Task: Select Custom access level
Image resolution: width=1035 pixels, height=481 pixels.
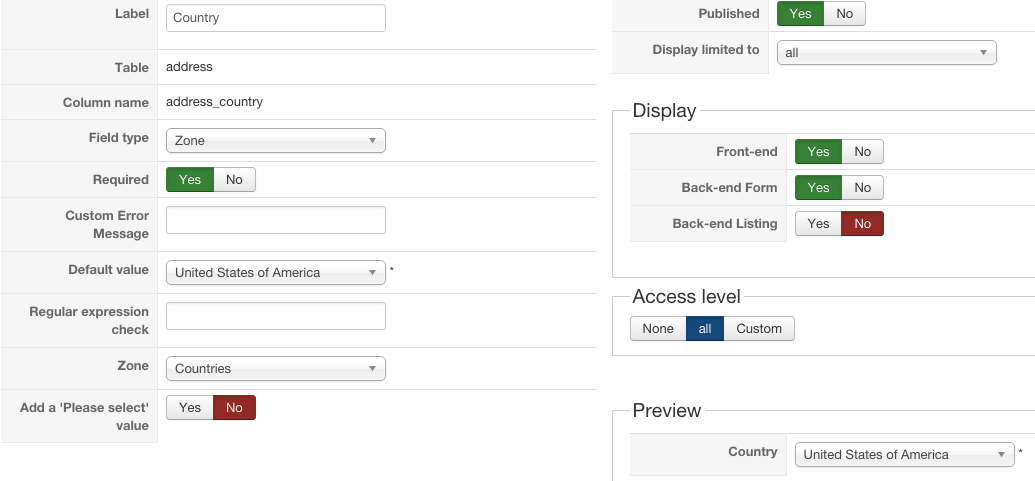Action: 759,329
